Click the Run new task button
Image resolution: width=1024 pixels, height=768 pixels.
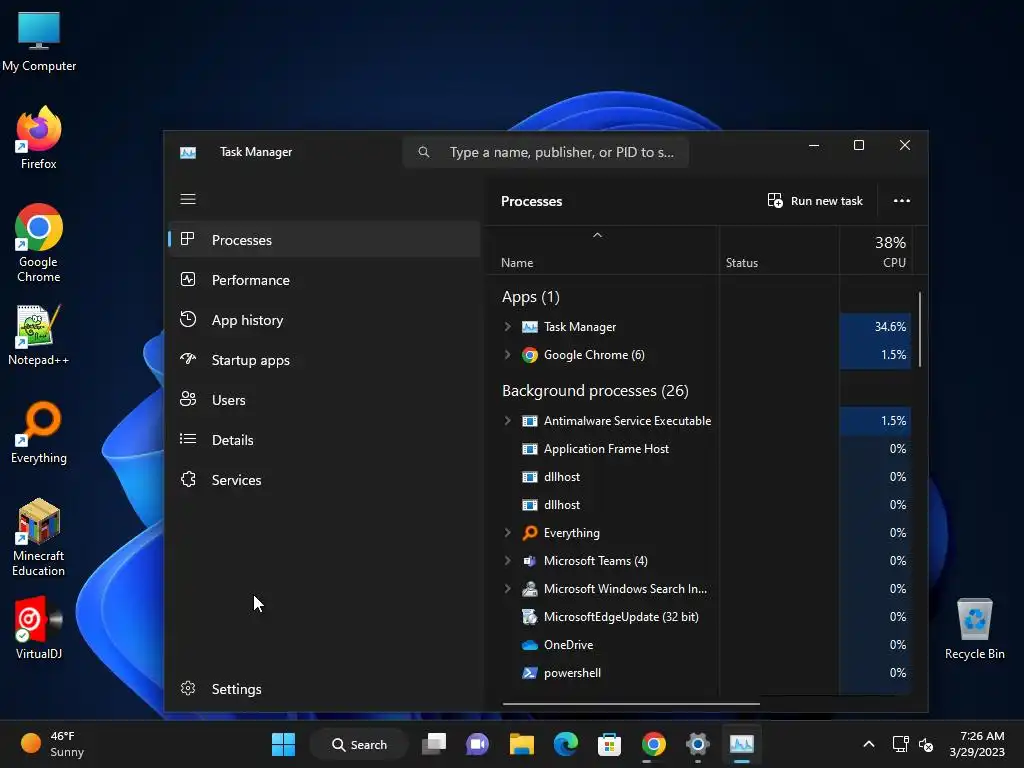coord(815,200)
